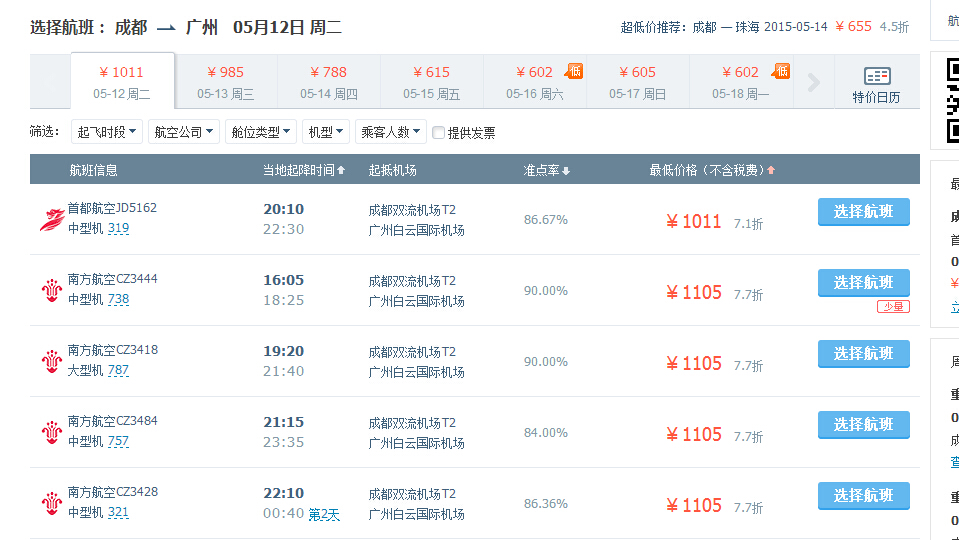The width and height of the screenshot is (959, 540).
Task: Select flight JD5162 with 选择航班 button
Action: 863,212
